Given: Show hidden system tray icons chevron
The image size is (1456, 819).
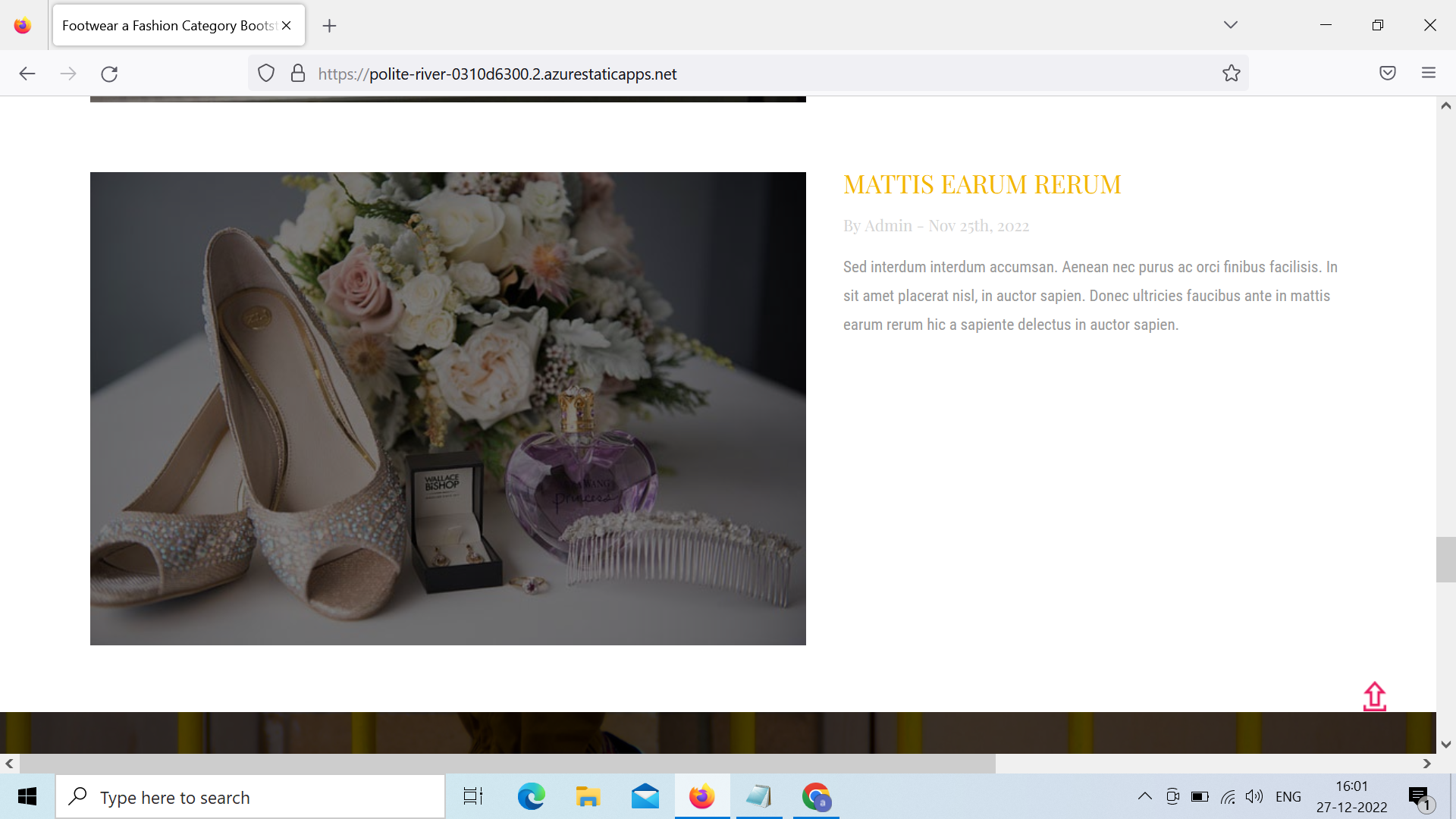Looking at the screenshot, I should point(1144,796).
